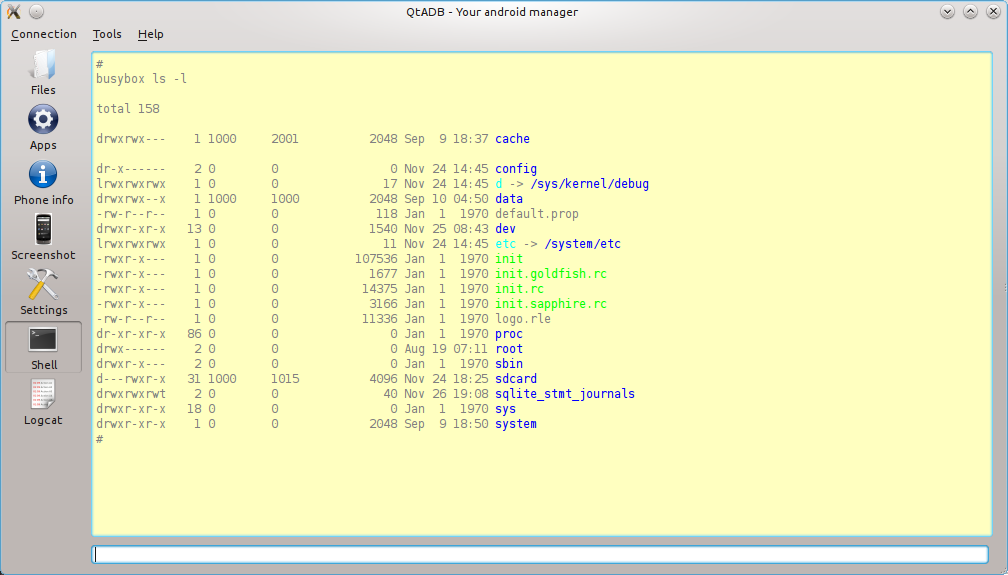Click the round button beside the QtADB title icon
The width and height of the screenshot is (1008, 575).
[37, 12]
